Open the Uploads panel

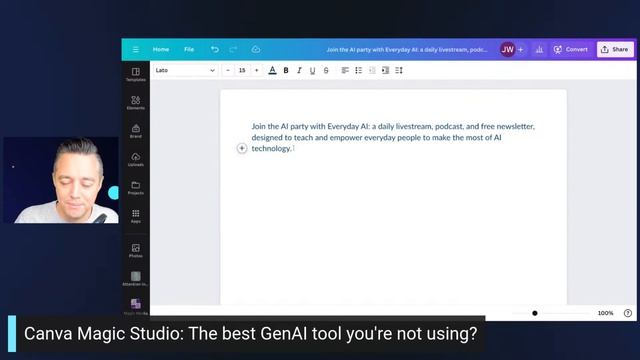coord(136,159)
